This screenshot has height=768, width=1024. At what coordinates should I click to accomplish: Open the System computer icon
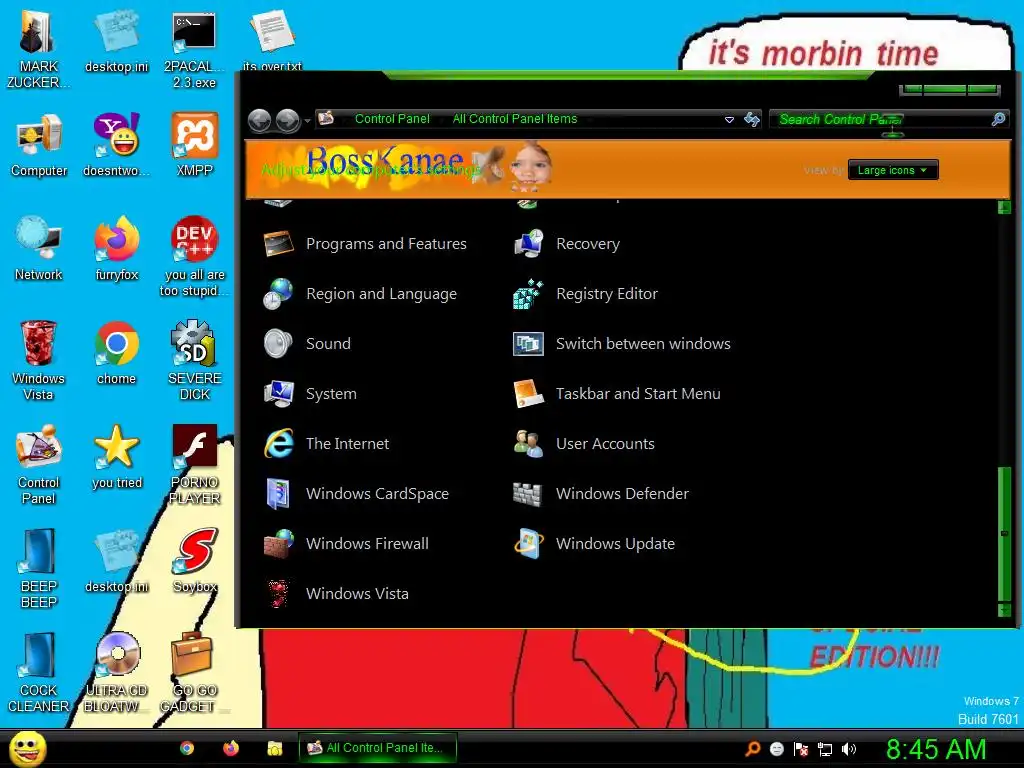tap(278, 394)
